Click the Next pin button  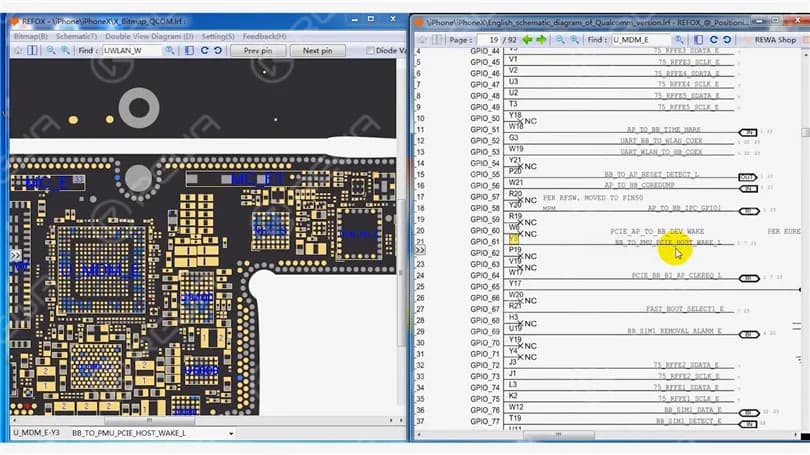click(x=317, y=51)
